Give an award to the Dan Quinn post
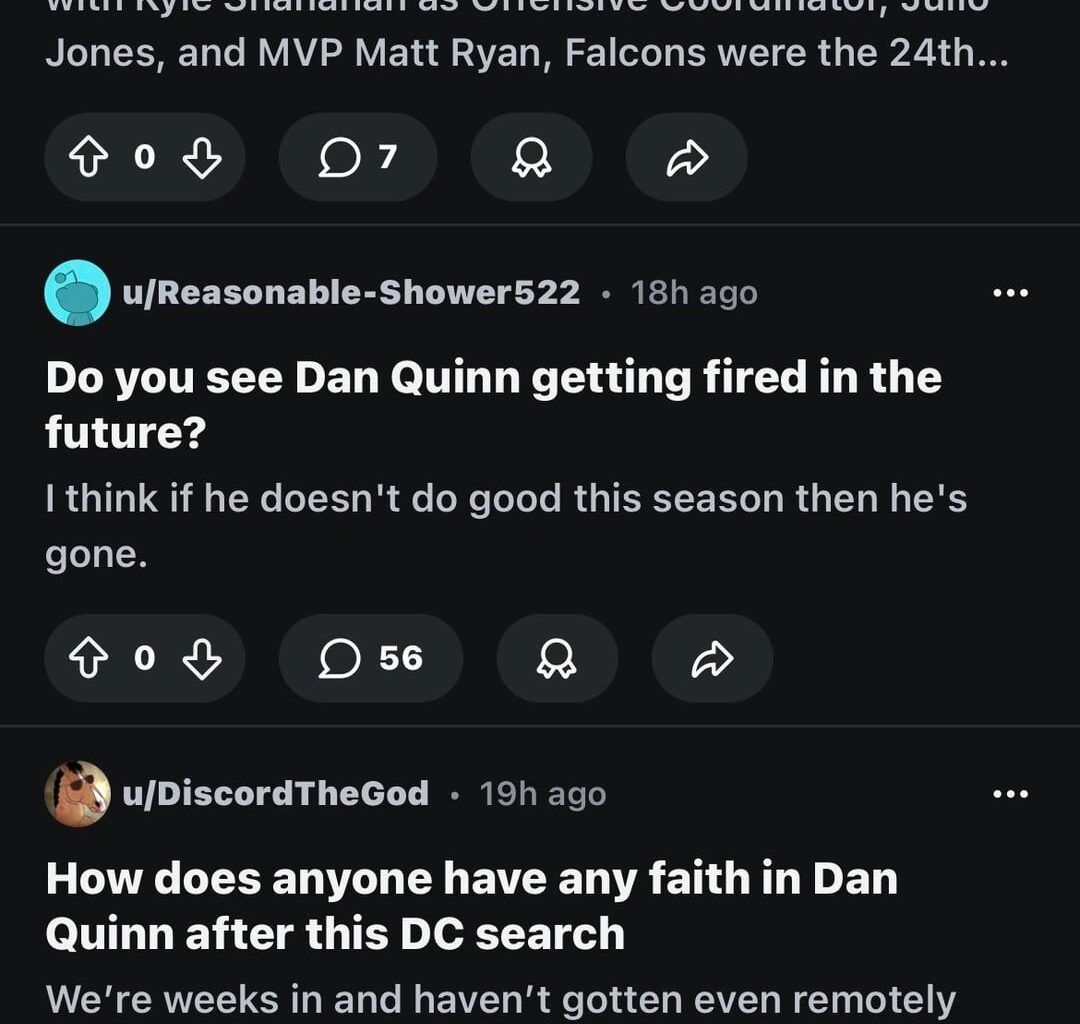 [557, 659]
